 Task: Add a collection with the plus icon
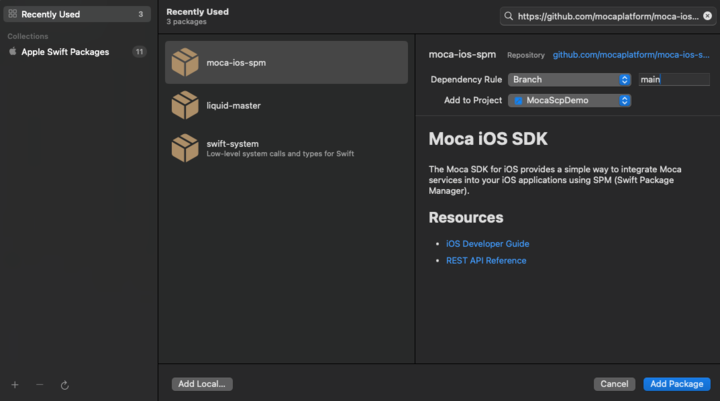15,385
